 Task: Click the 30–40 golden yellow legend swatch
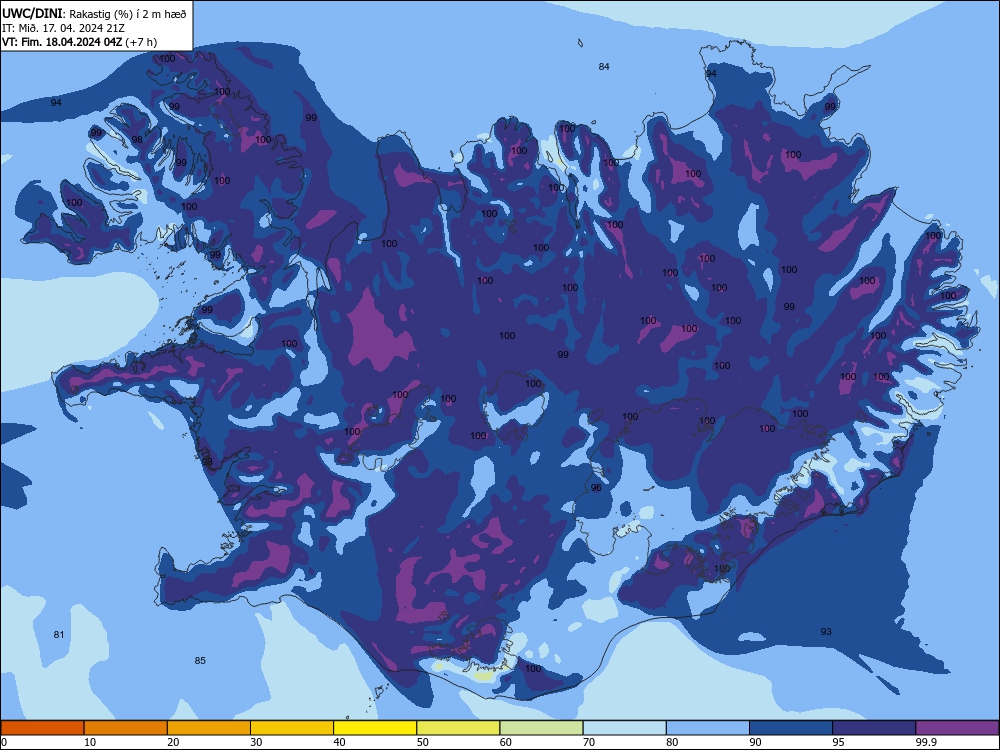(x=292, y=728)
